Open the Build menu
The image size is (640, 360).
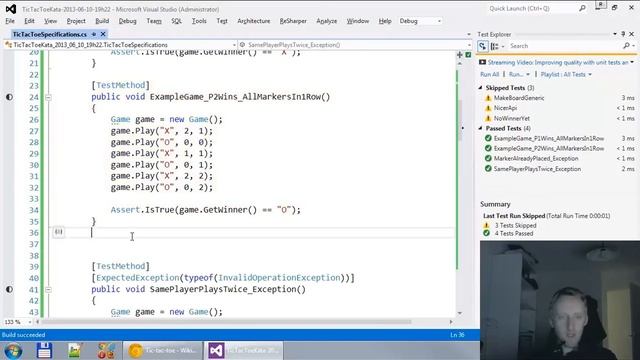pos(102,21)
